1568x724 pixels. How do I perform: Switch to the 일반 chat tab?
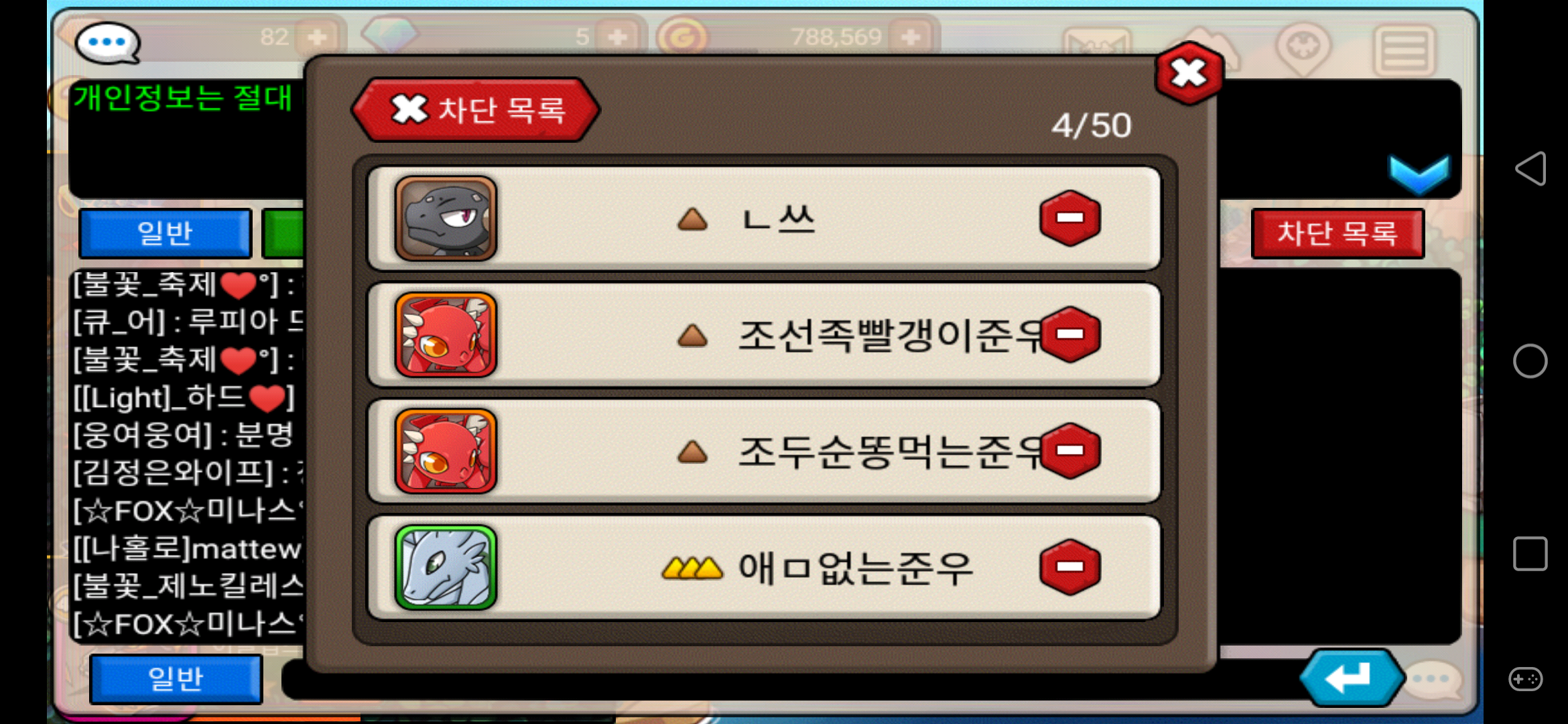(165, 233)
